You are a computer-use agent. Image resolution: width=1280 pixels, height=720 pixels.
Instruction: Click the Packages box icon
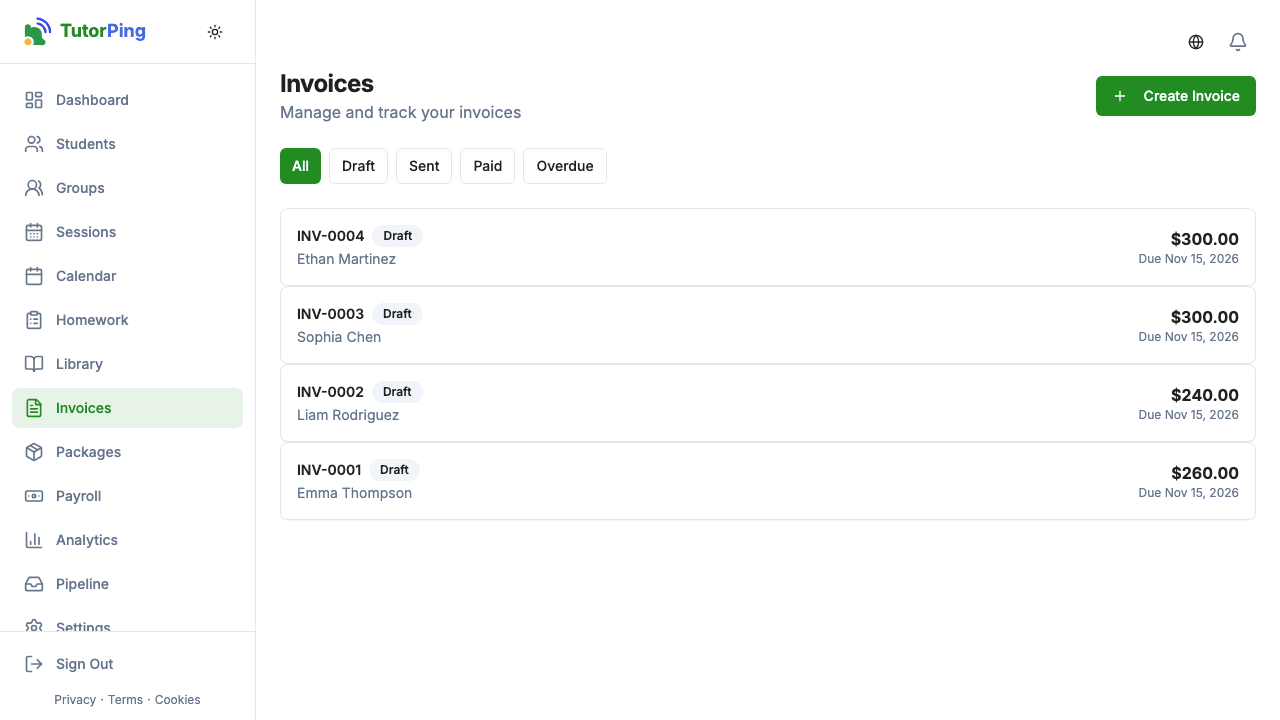pos(34,452)
